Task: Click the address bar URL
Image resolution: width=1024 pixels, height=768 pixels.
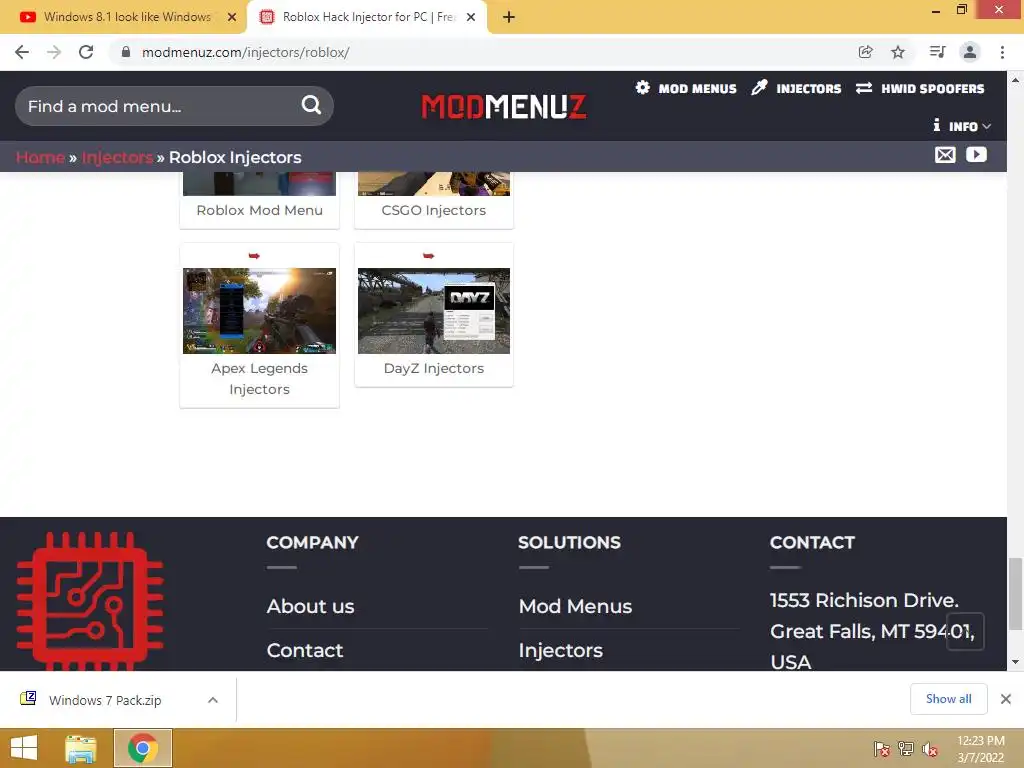Action: coord(246,52)
